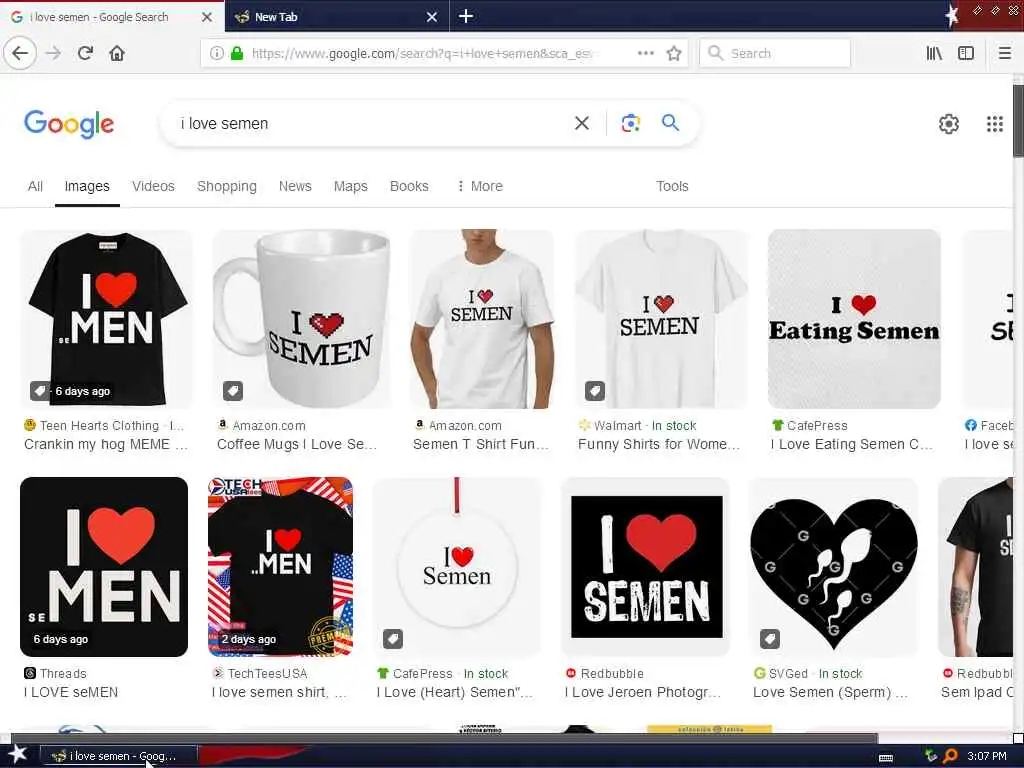The width and height of the screenshot is (1024, 768).
Task: Click the browser address bar URL
Action: (421, 54)
